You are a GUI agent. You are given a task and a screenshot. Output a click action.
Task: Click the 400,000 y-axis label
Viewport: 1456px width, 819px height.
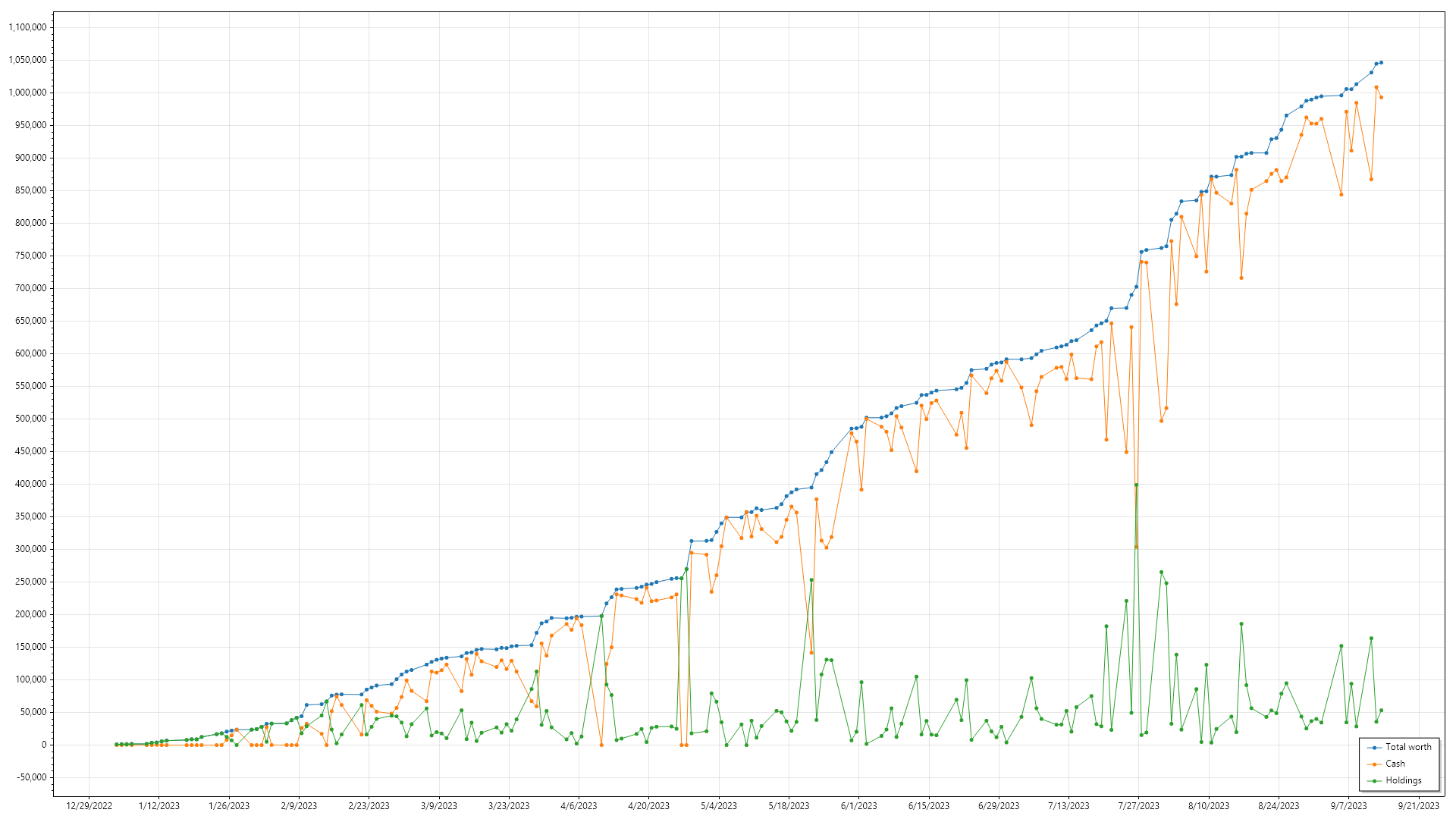click(x=31, y=484)
